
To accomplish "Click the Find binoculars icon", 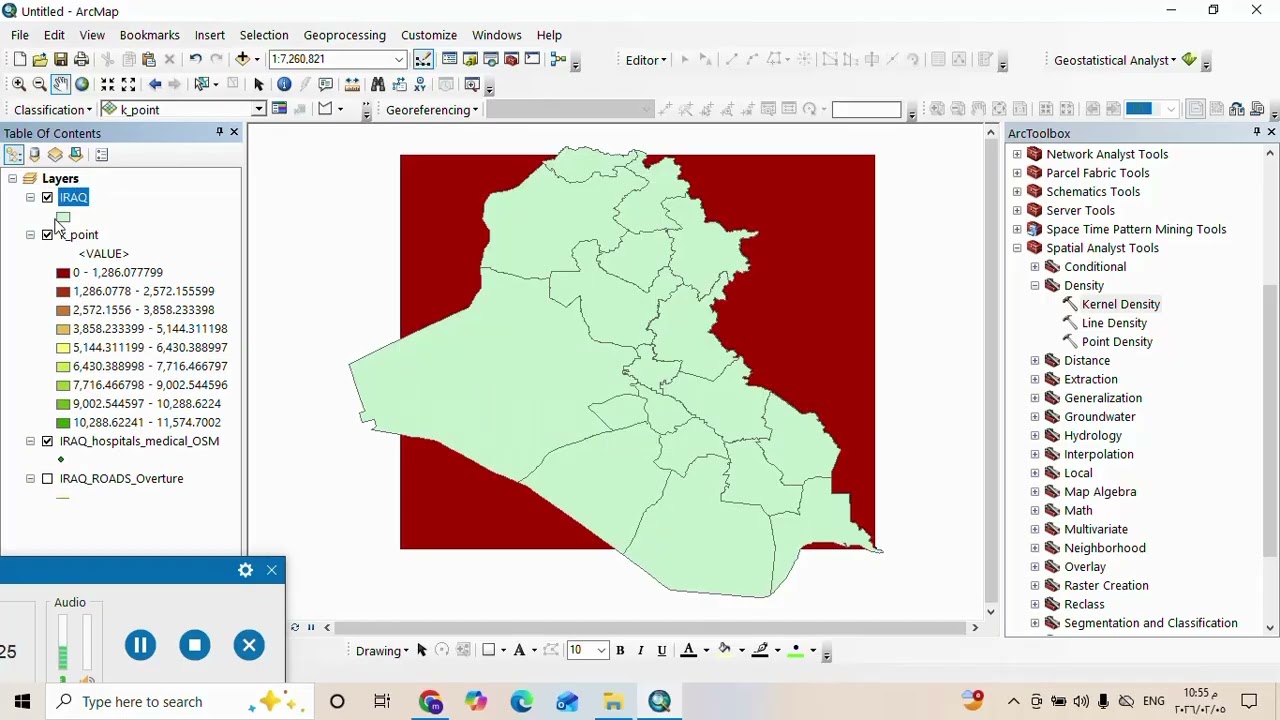I will click(378, 85).
